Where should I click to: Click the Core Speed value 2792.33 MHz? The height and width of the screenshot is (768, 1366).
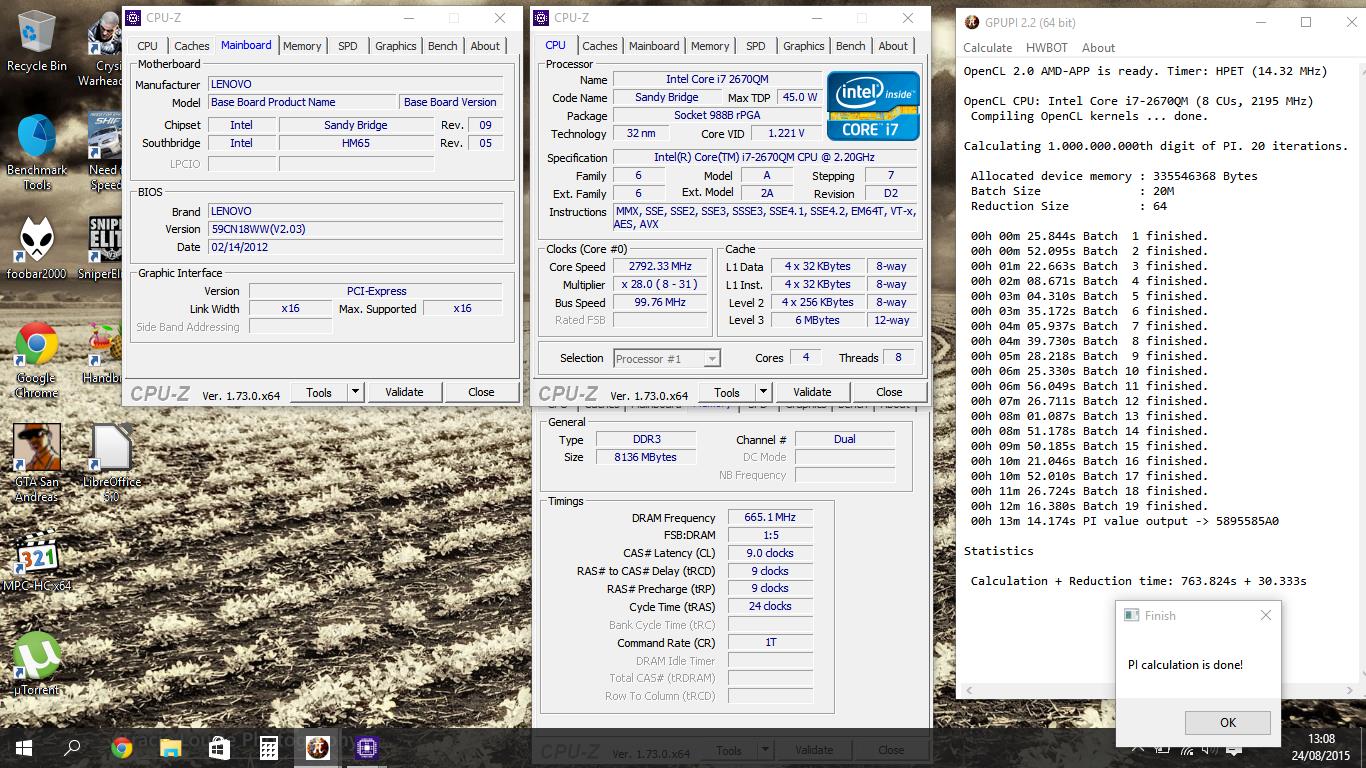pos(662,266)
